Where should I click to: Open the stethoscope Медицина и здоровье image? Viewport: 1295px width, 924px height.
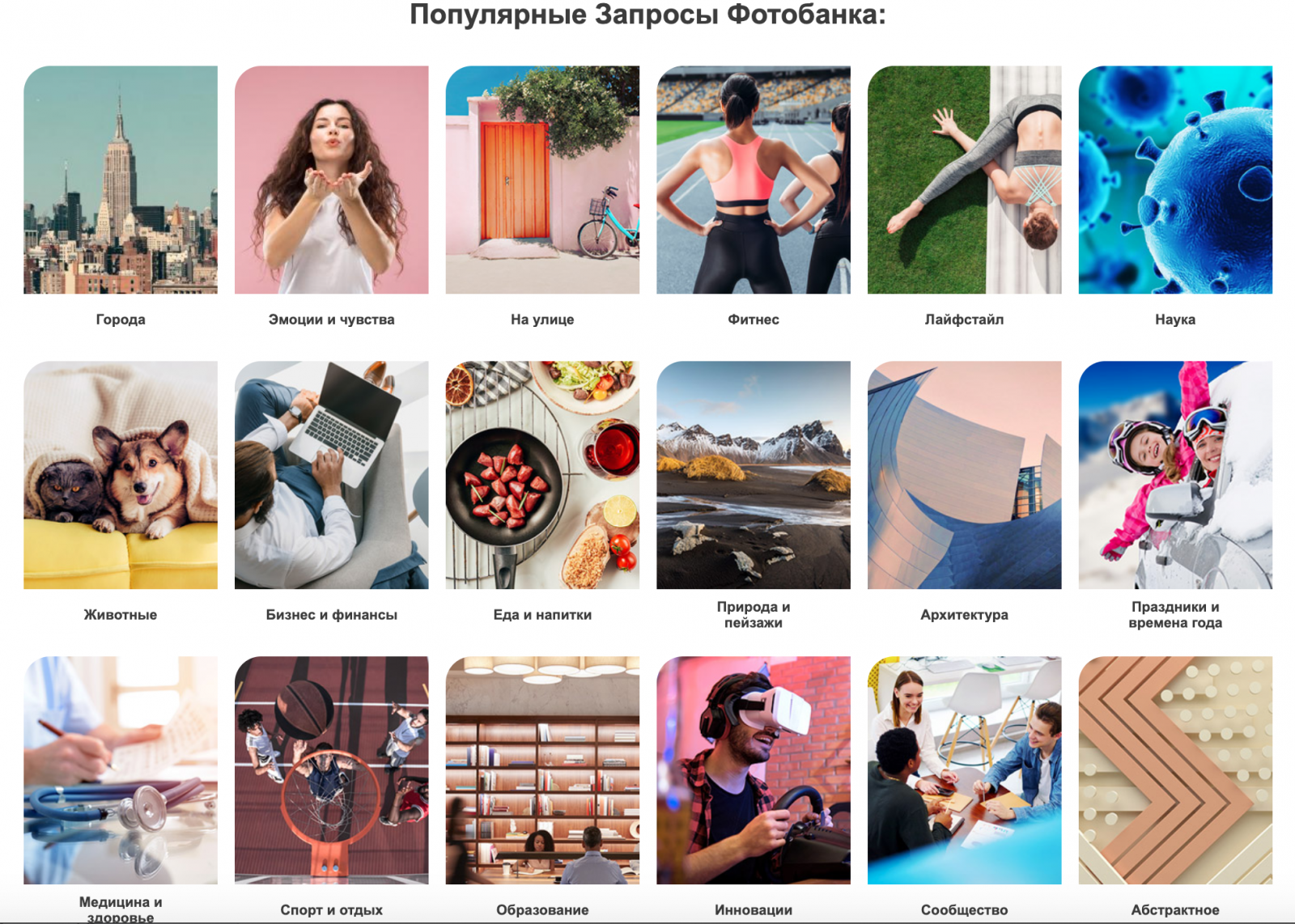tap(121, 770)
